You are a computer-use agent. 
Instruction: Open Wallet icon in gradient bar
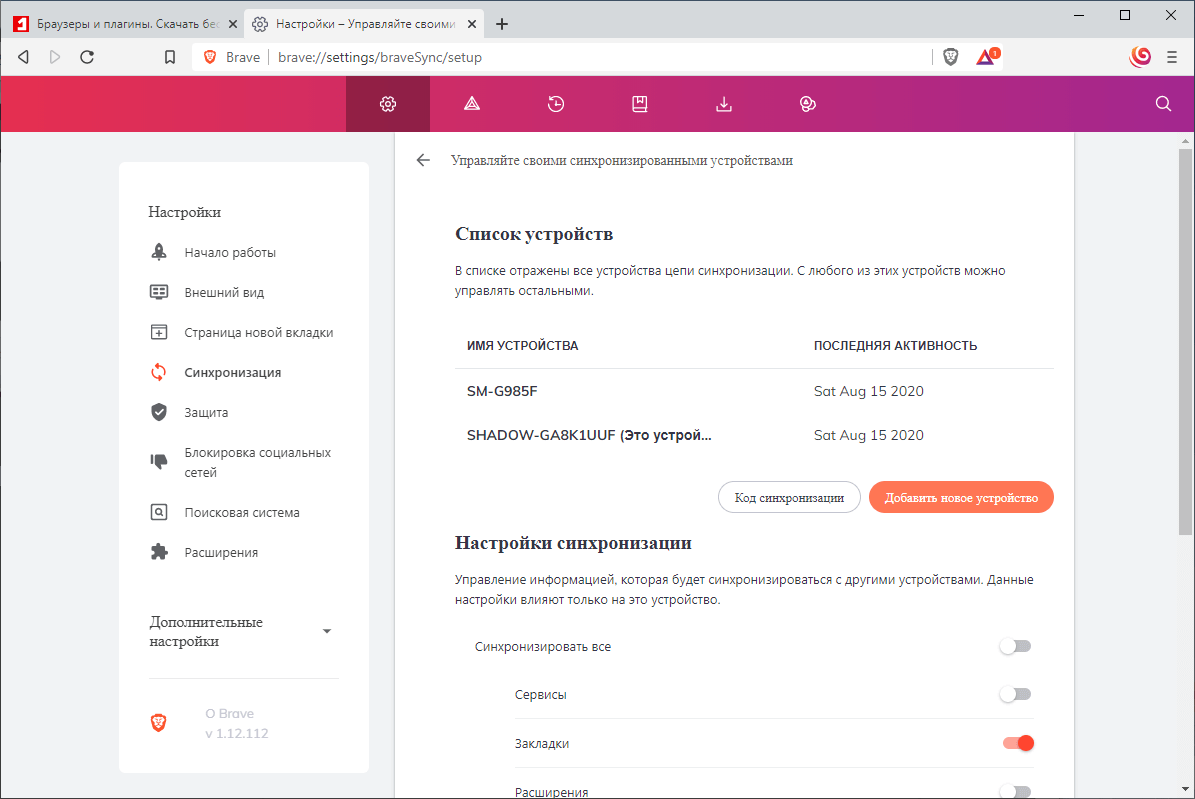coord(808,104)
